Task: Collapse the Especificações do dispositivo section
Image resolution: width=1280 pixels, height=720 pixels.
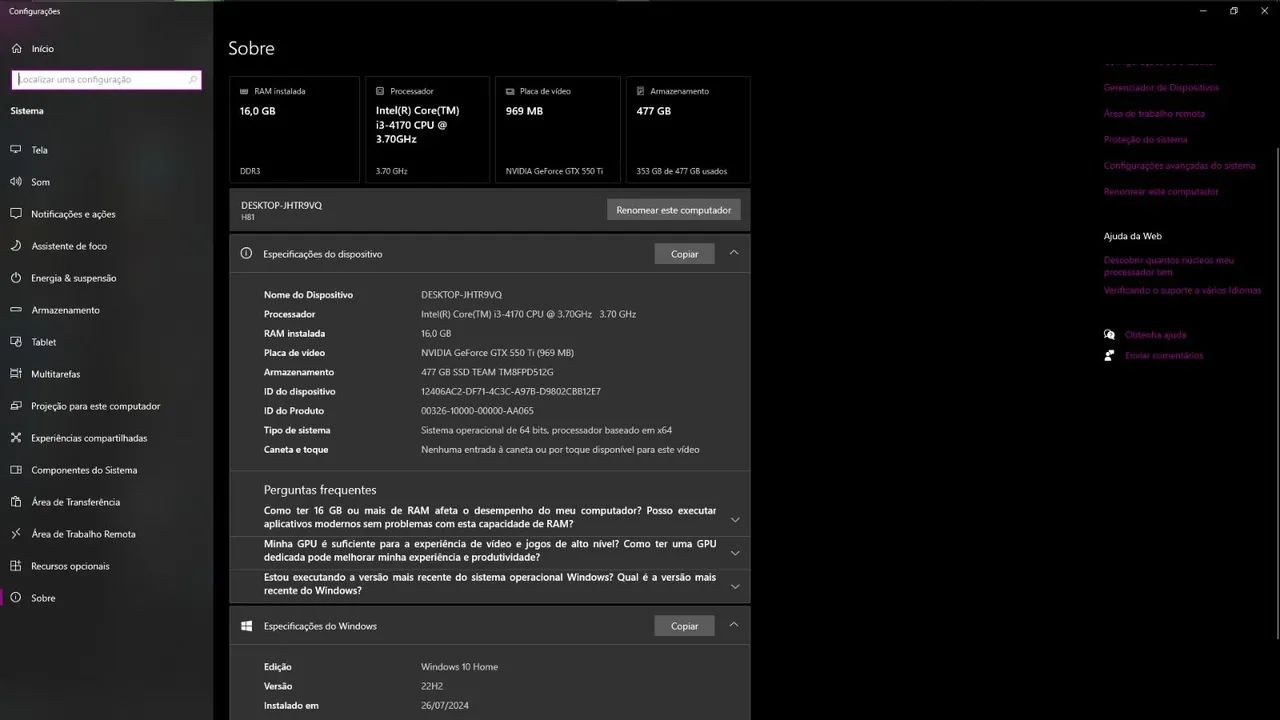Action: [x=734, y=253]
